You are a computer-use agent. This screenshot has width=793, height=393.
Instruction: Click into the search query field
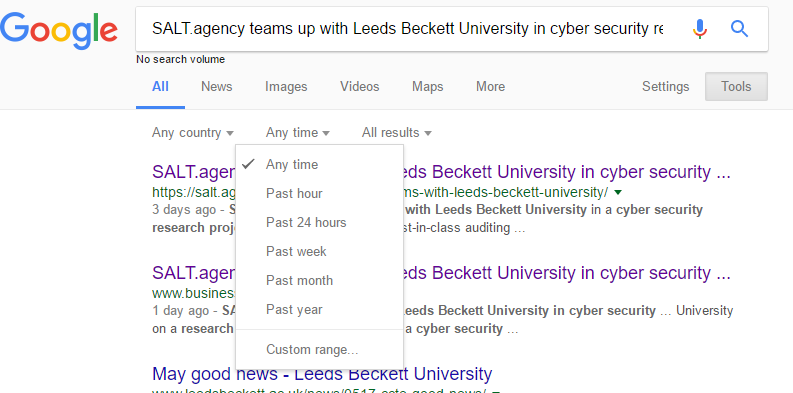pyautogui.click(x=408, y=29)
